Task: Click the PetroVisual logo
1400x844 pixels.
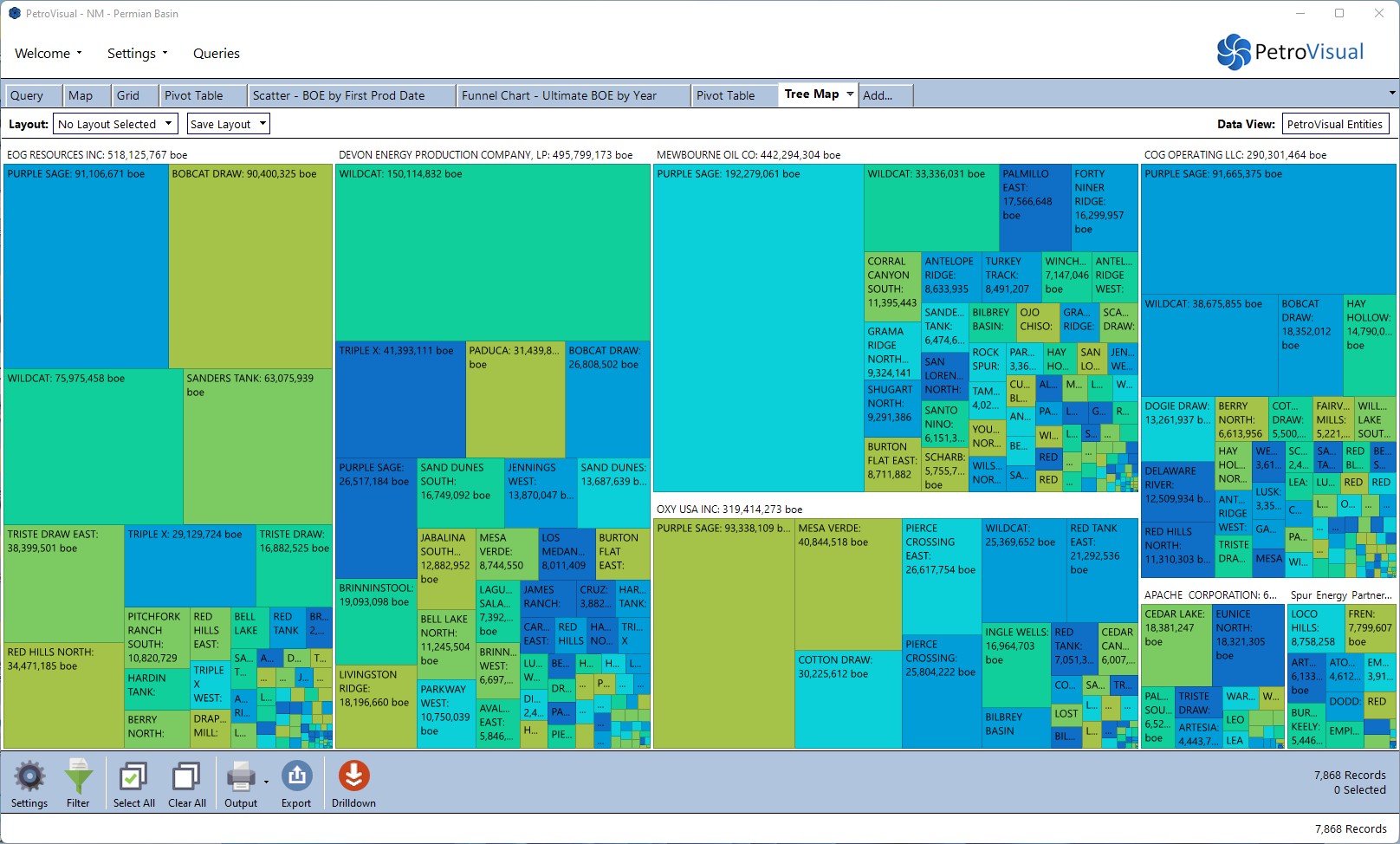Action: [x=1290, y=52]
